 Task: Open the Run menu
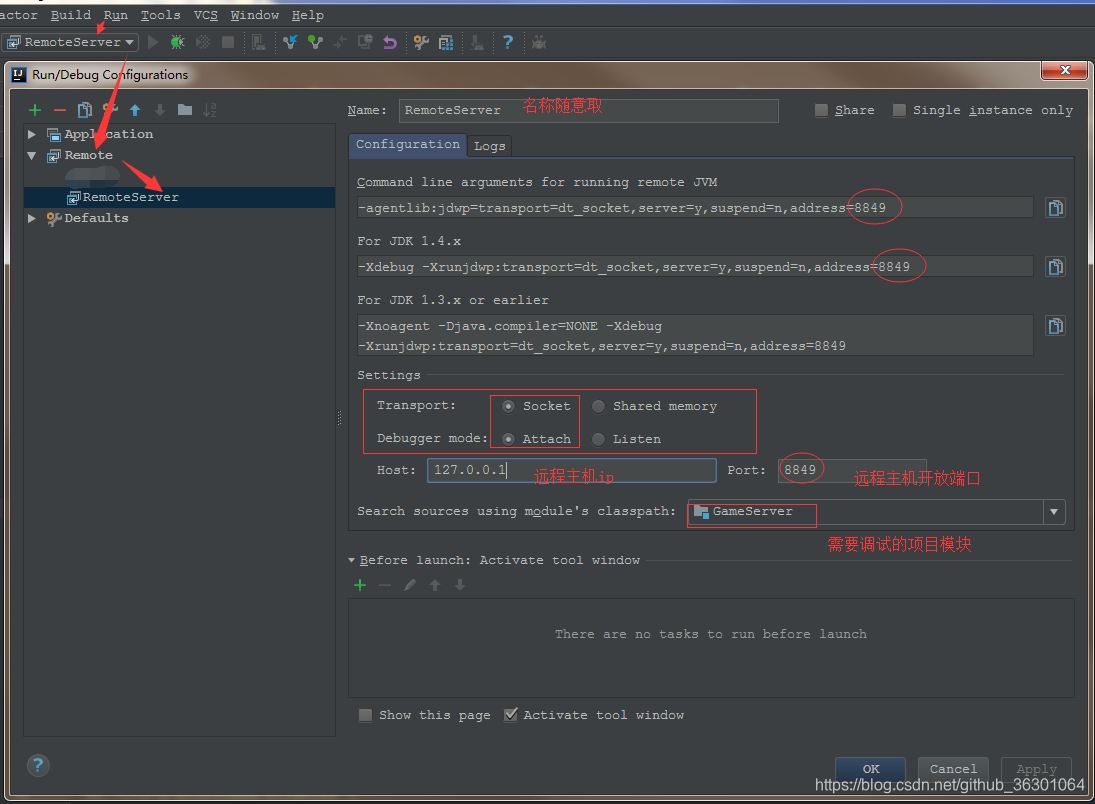(116, 15)
